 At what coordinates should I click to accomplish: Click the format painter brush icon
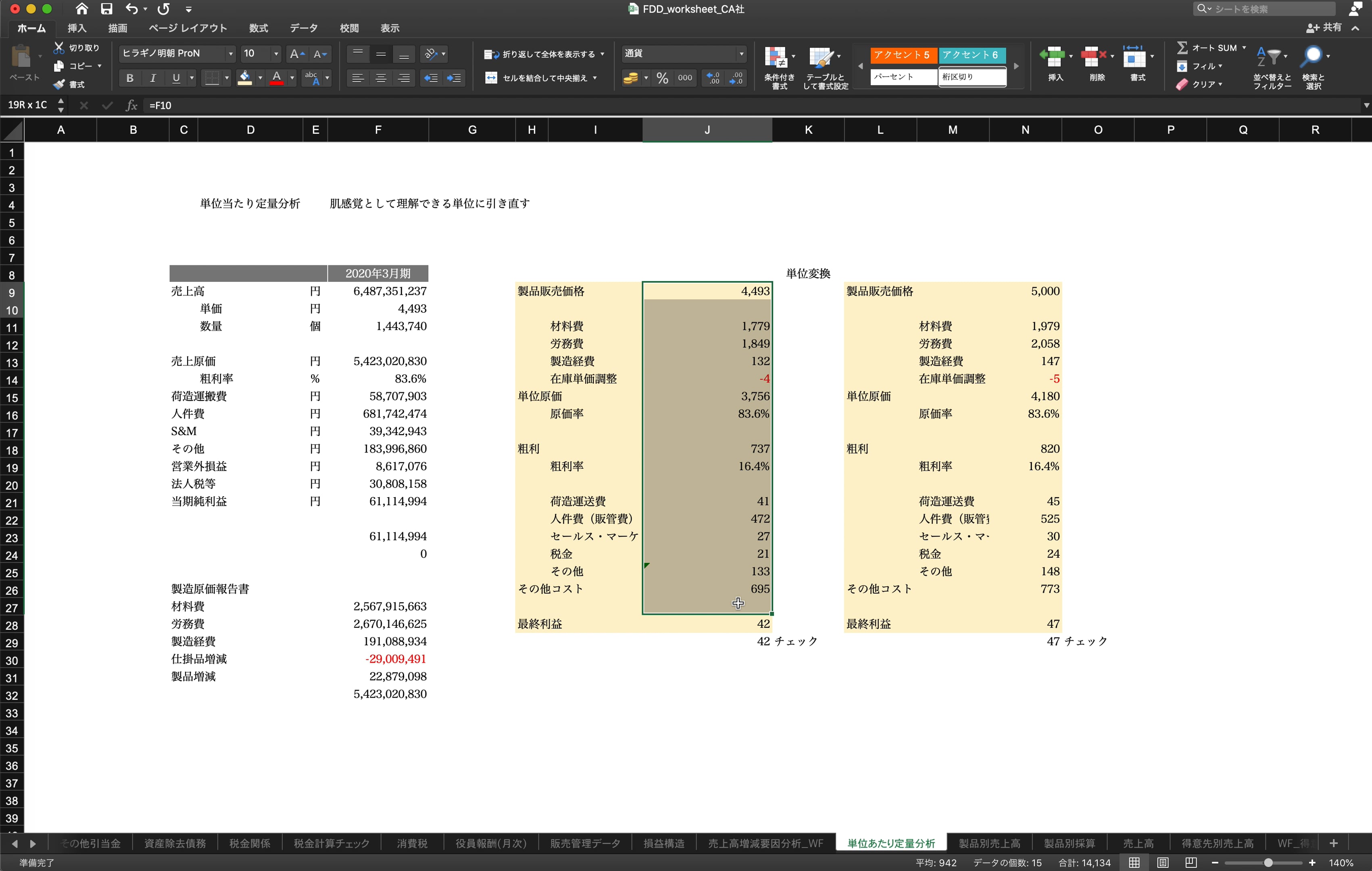click(x=59, y=84)
